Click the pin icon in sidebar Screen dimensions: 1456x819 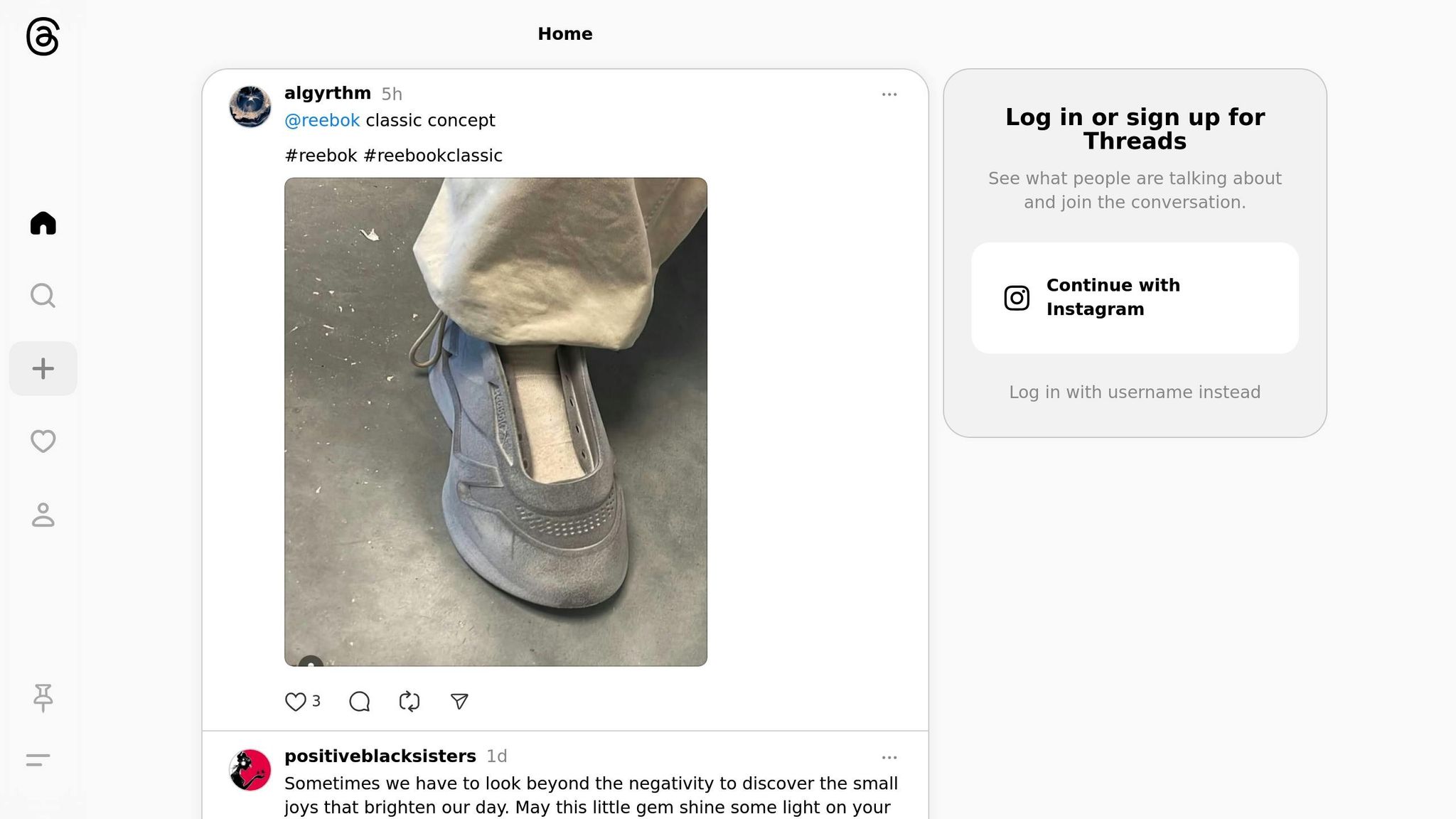click(x=43, y=697)
